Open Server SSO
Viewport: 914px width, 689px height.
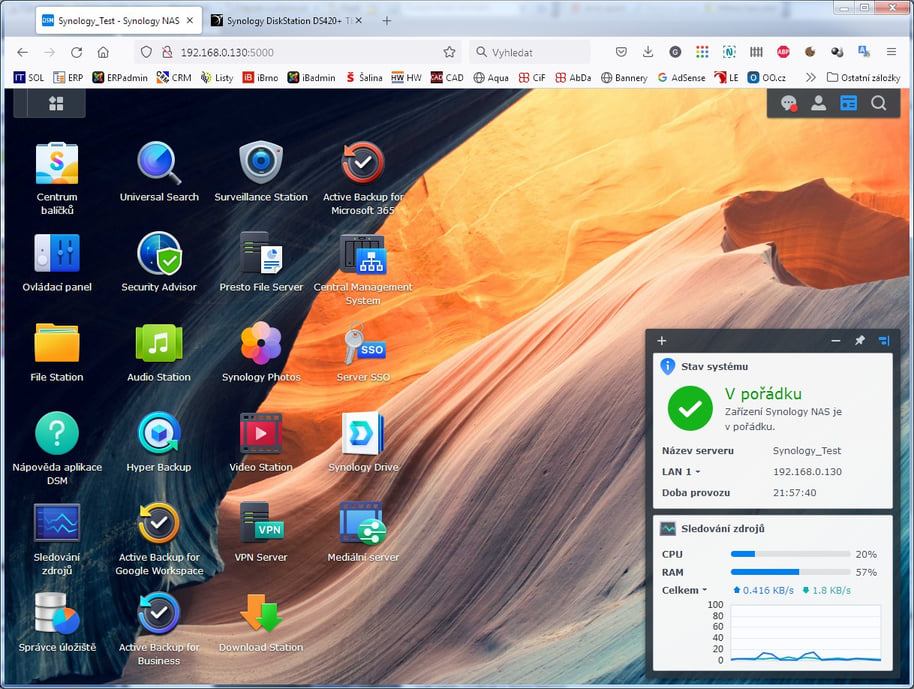(x=363, y=343)
